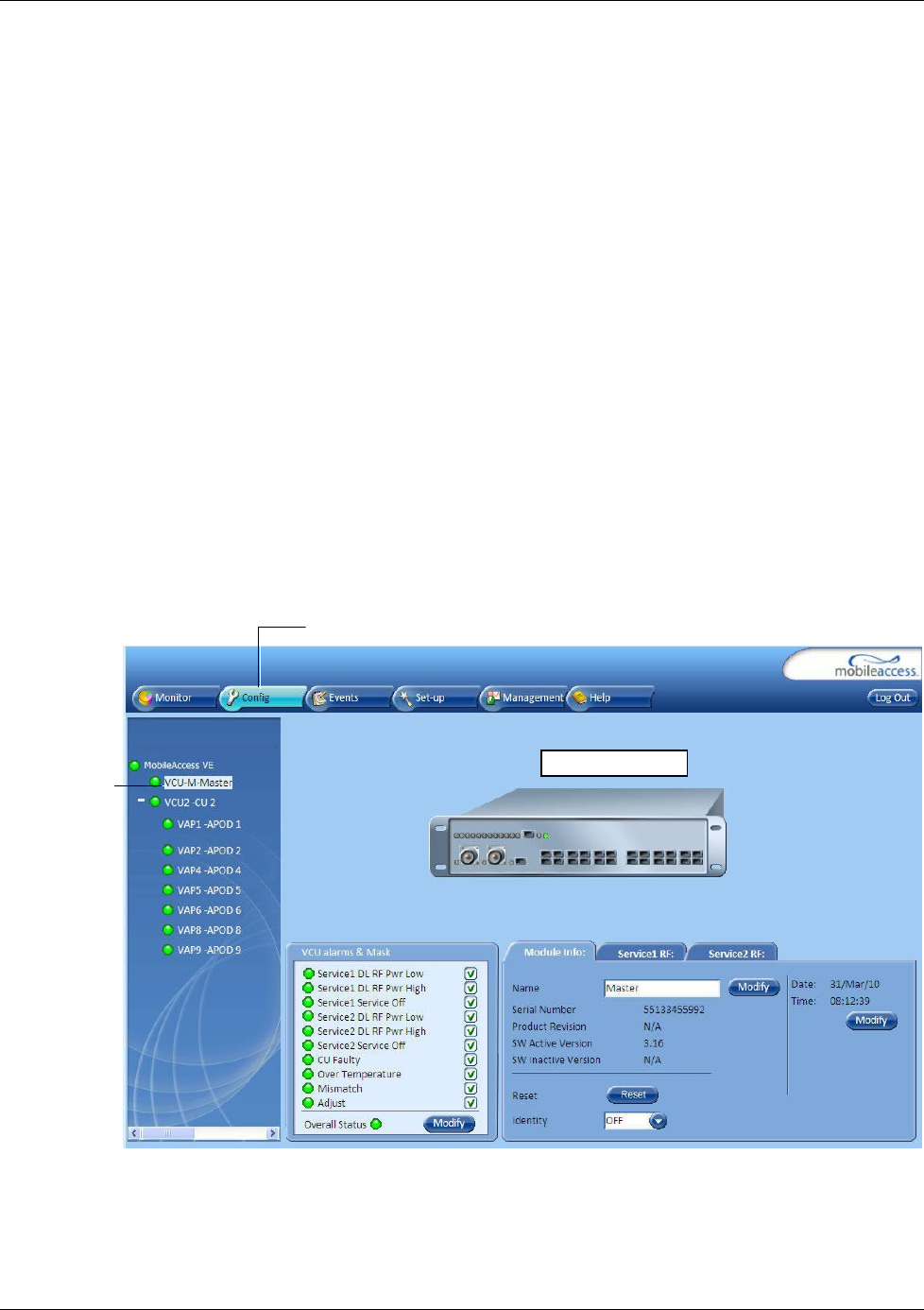Switch to the Config tab
Viewport: 924px width, 1310px height.
coord(262,698)
